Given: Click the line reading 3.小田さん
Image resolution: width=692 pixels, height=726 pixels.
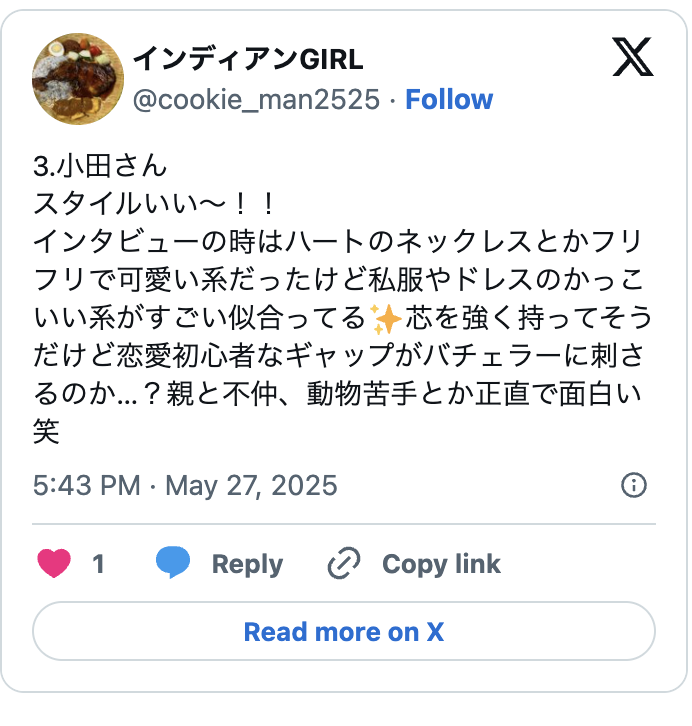Looking at the screenshot, I should tap(100, 165).
